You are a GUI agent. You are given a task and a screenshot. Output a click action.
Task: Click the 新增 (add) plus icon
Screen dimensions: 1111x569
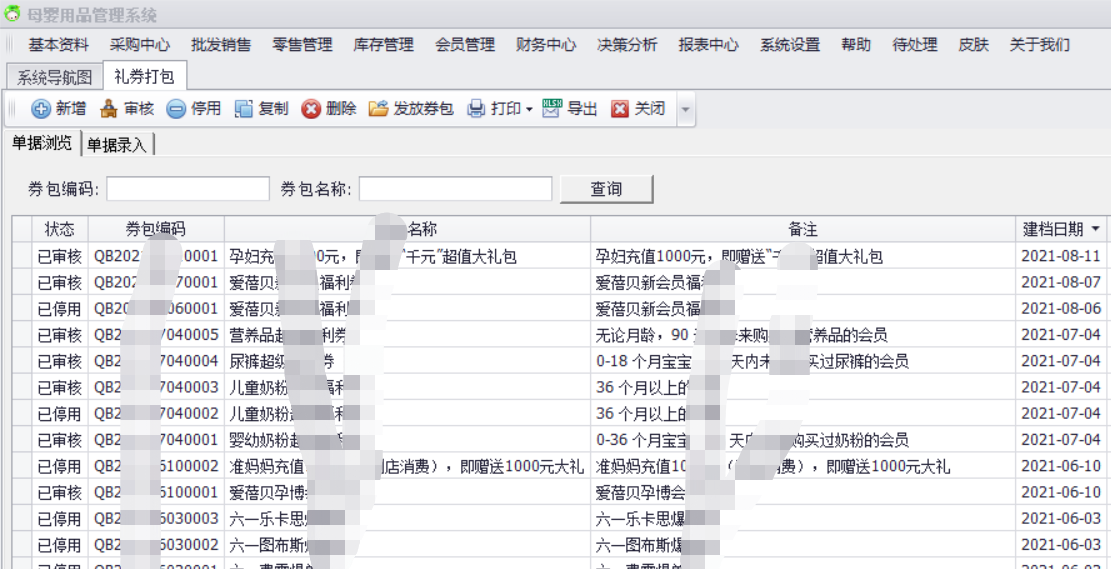coord(42,108)
